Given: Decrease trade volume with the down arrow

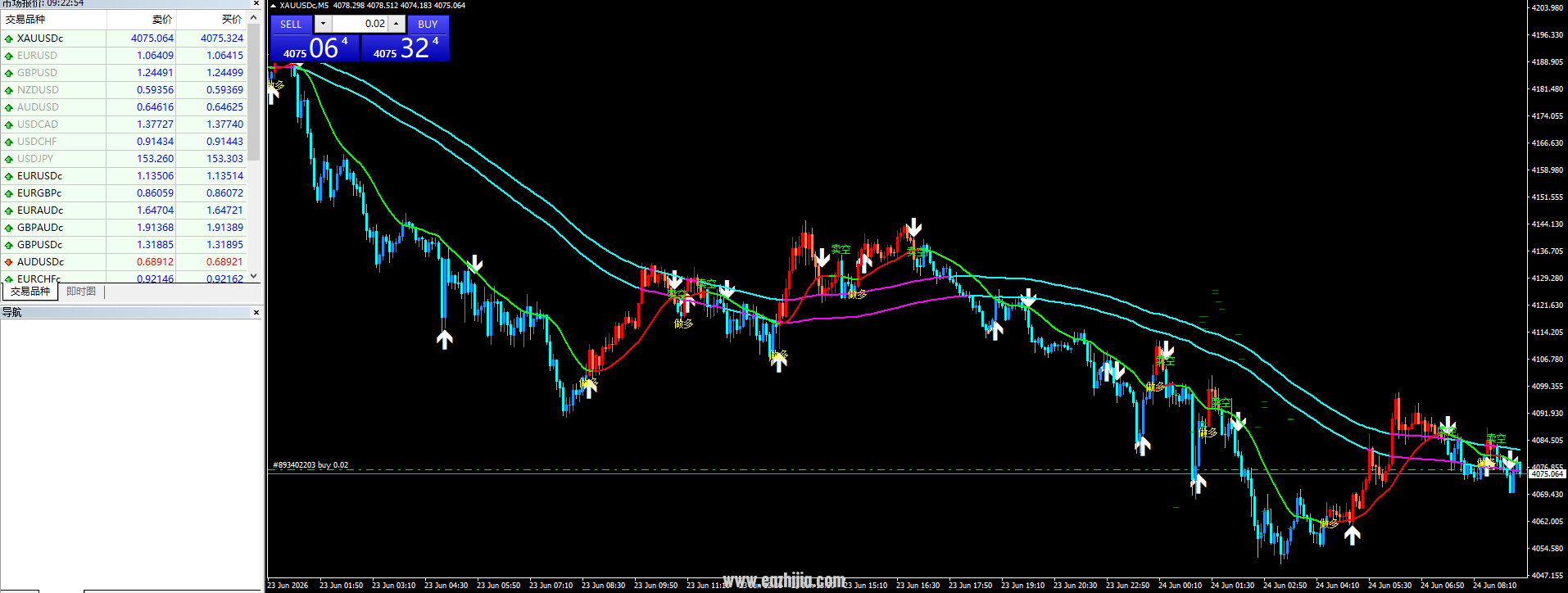Looking at the screenshot, I should 323,24.
